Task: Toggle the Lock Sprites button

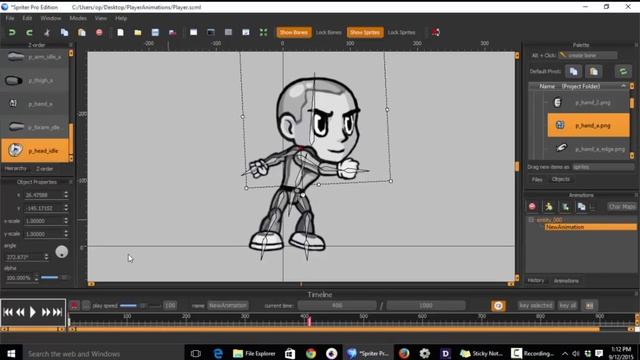Action: tap(401, 32)
